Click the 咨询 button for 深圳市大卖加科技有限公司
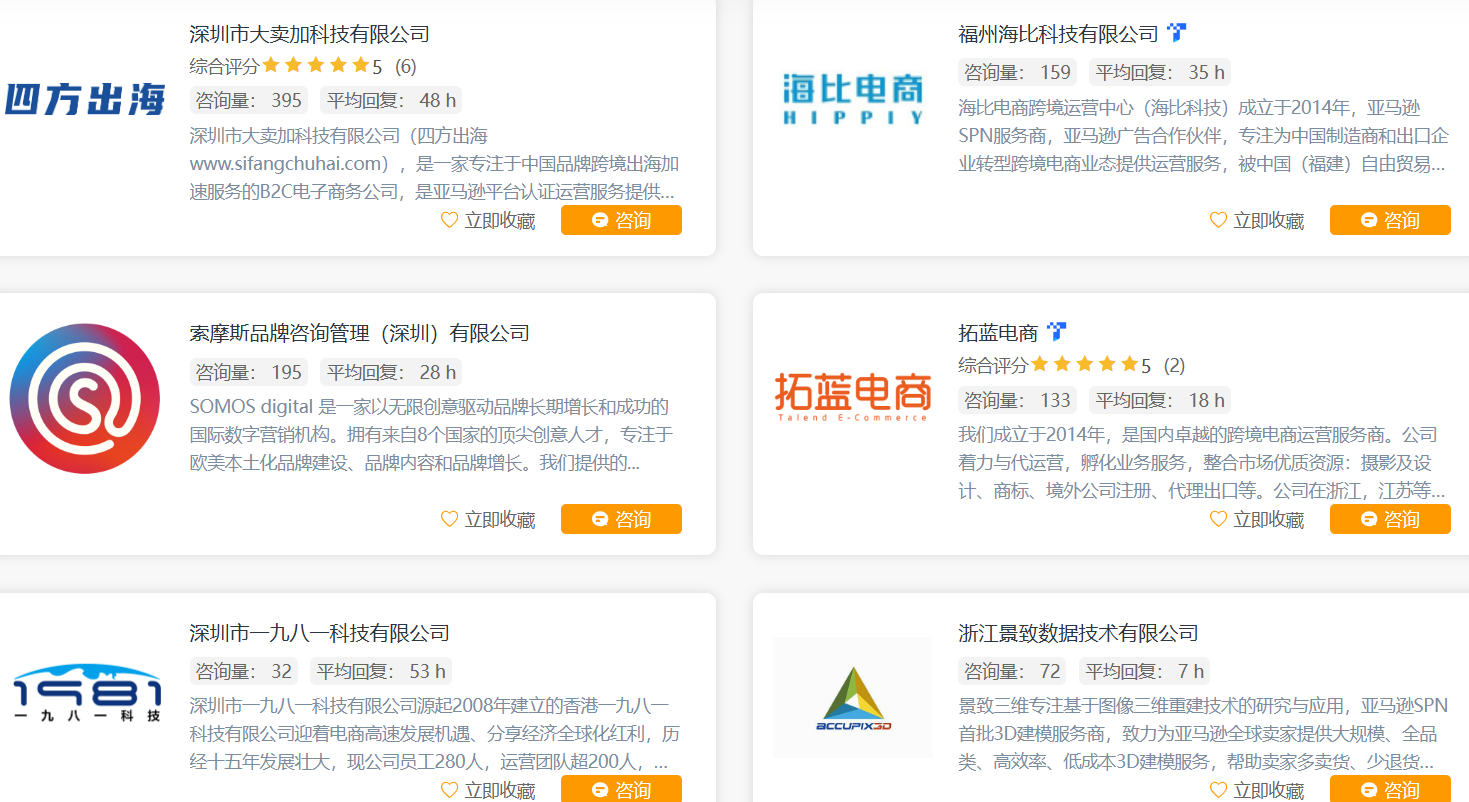This screenshot has height=802, width=1469. [x=621, y=220]
